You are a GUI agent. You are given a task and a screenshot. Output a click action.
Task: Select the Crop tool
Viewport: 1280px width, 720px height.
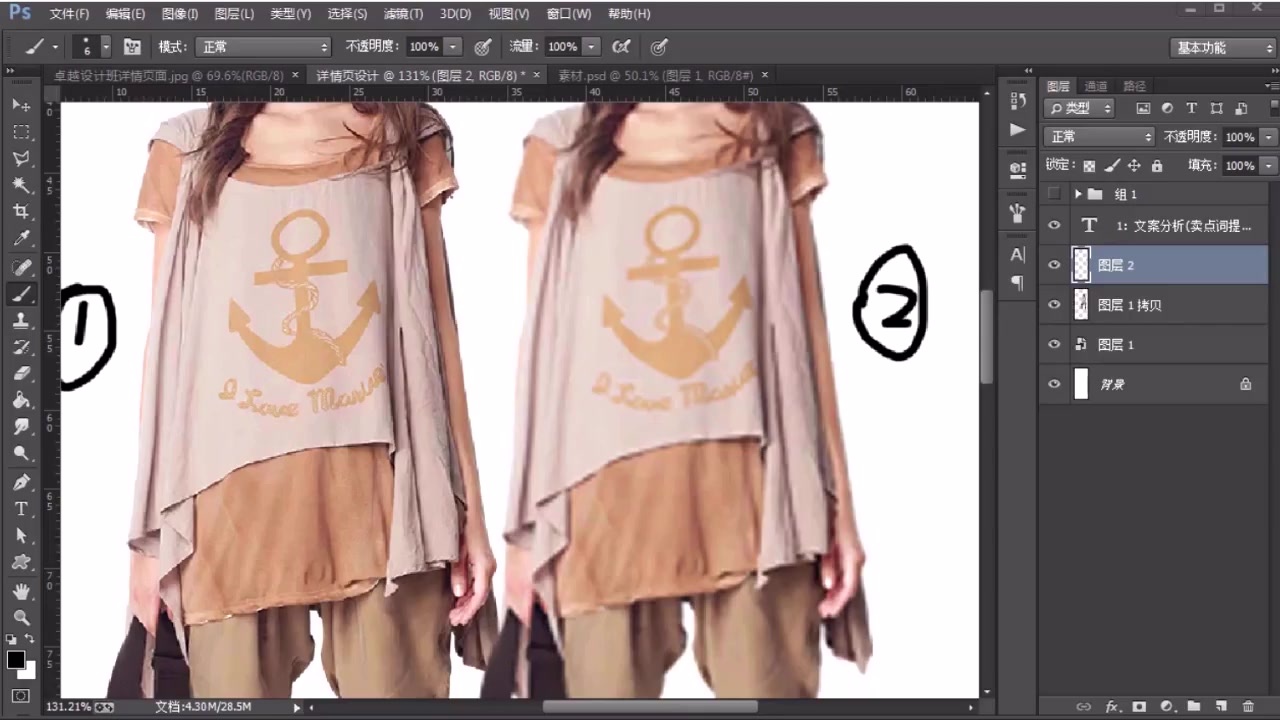pyautogui.click(x=21, y=212)
